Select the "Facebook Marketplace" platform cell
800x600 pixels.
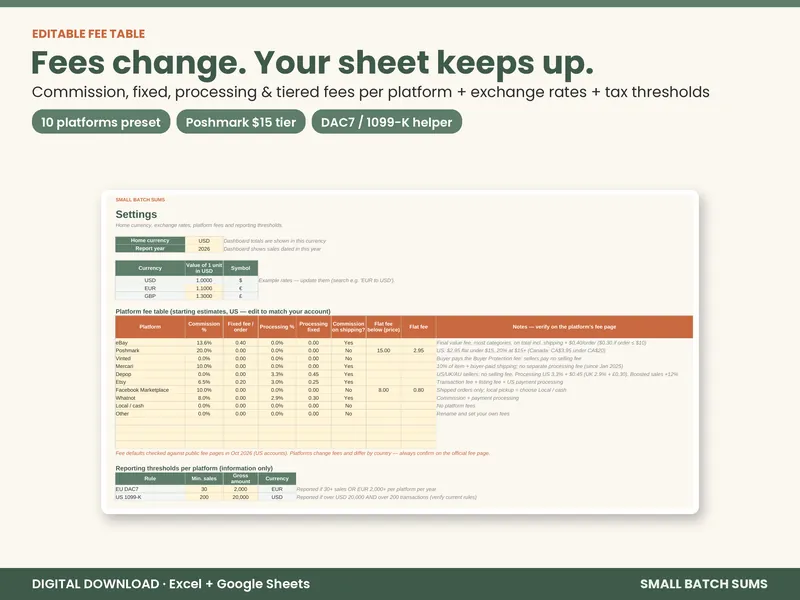click(150, 390)
